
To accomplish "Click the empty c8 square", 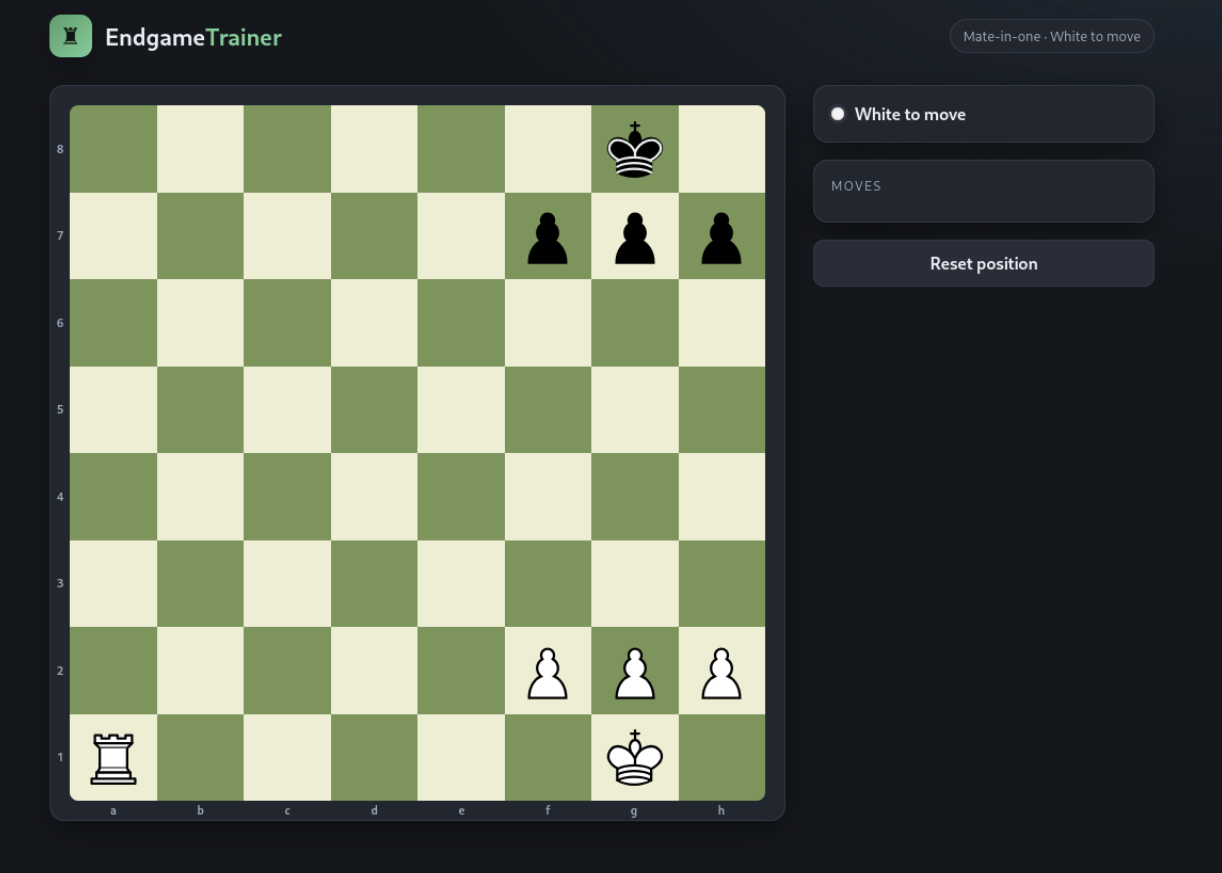I will pyautogui.click(x=287, y=149).
